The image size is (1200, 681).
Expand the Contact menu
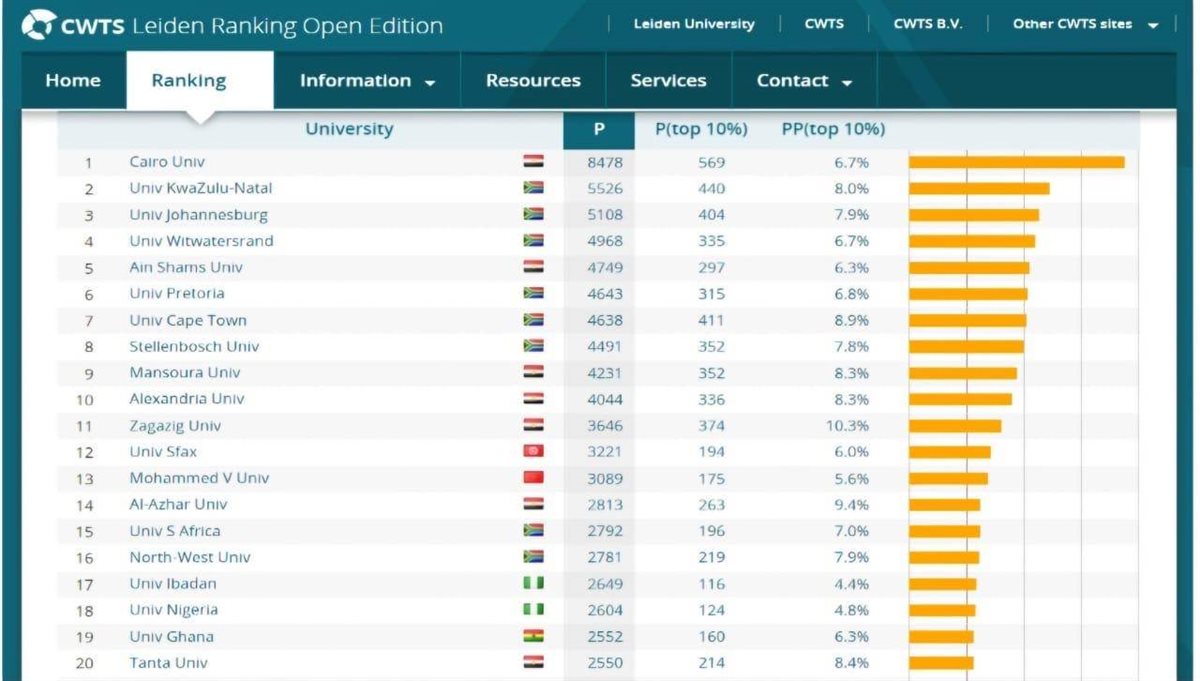click(x=804, y=81)
